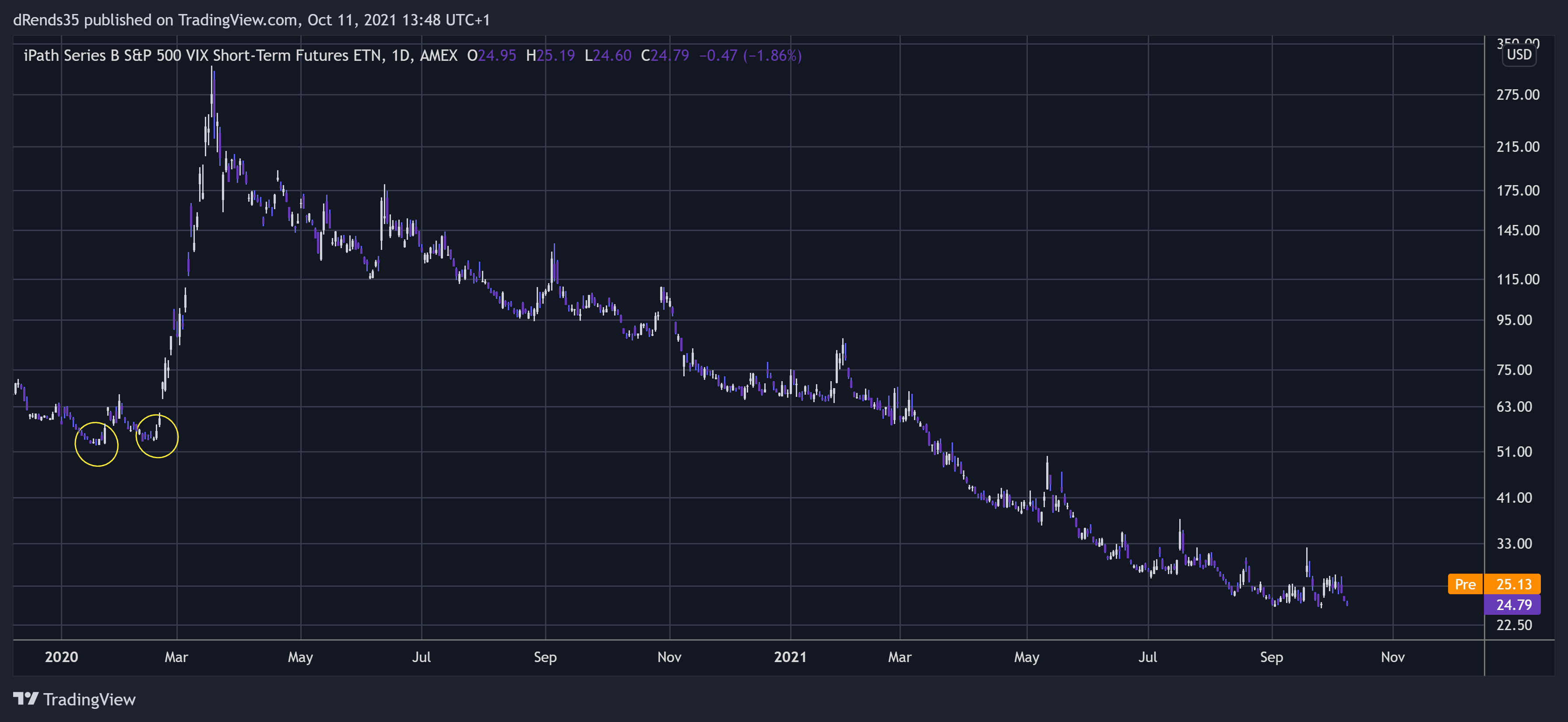Click the iPath Series B chart title
The height and width of the screenshot is (722, 1568).
click(x=240, y=55)
